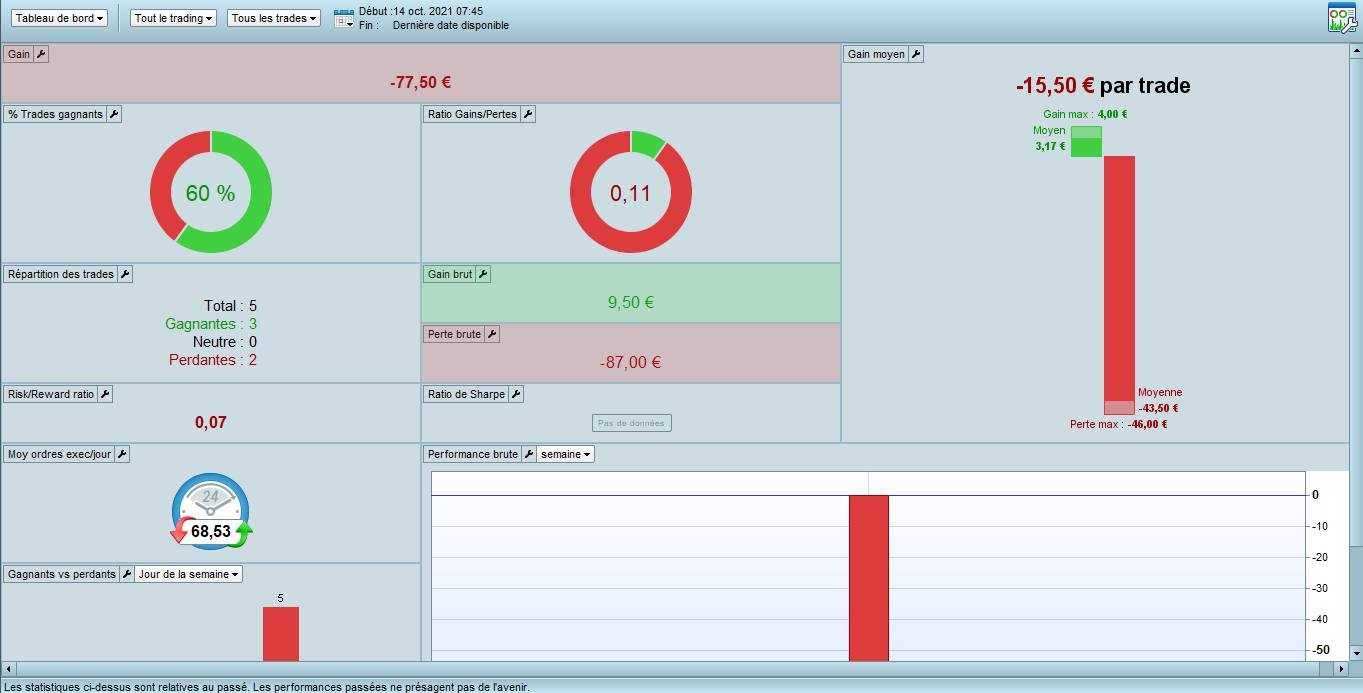Viewport: 1363px width, 693px height.
Task: Open the Ratio Gains/Pertes wrench settings
Action: pos(528,114)
